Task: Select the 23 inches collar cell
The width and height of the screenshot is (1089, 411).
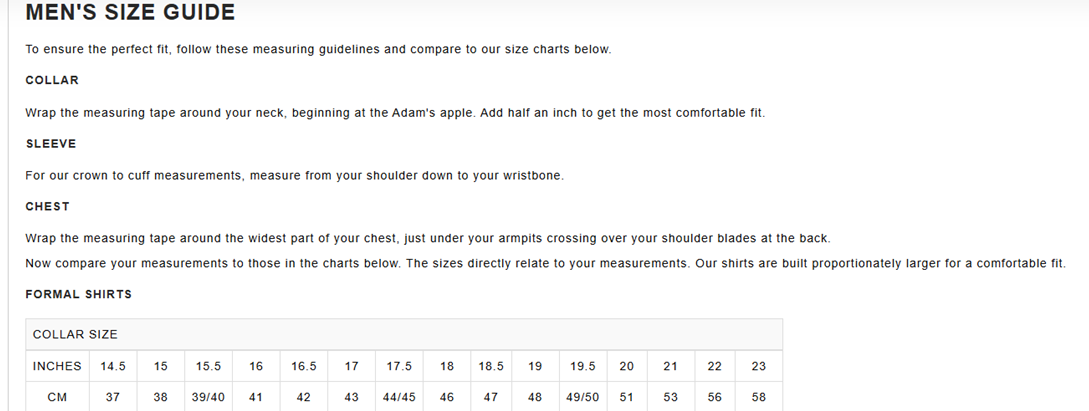Action: tap(758, 366)
